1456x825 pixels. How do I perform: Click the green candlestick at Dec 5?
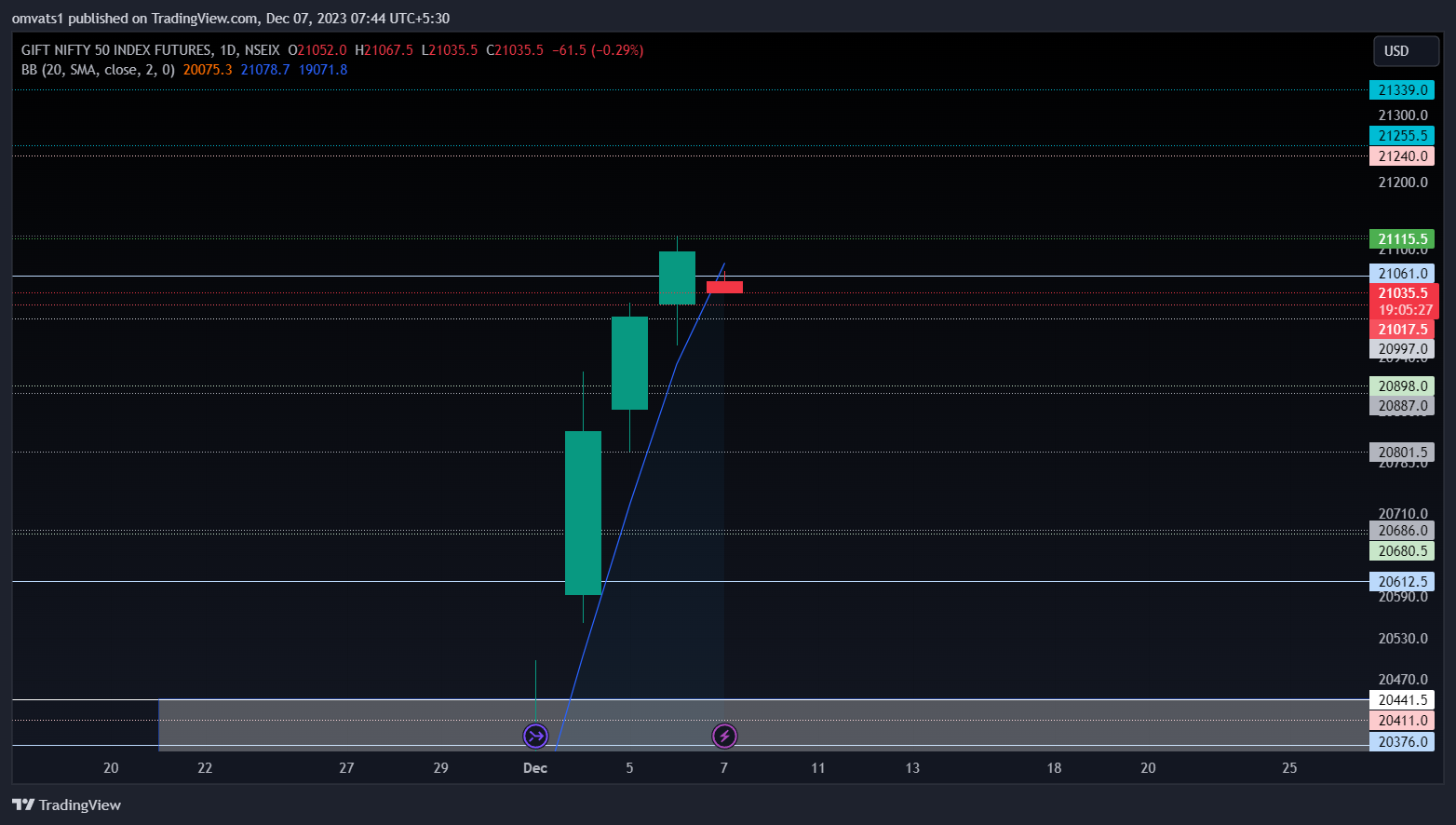pos(629,363)
